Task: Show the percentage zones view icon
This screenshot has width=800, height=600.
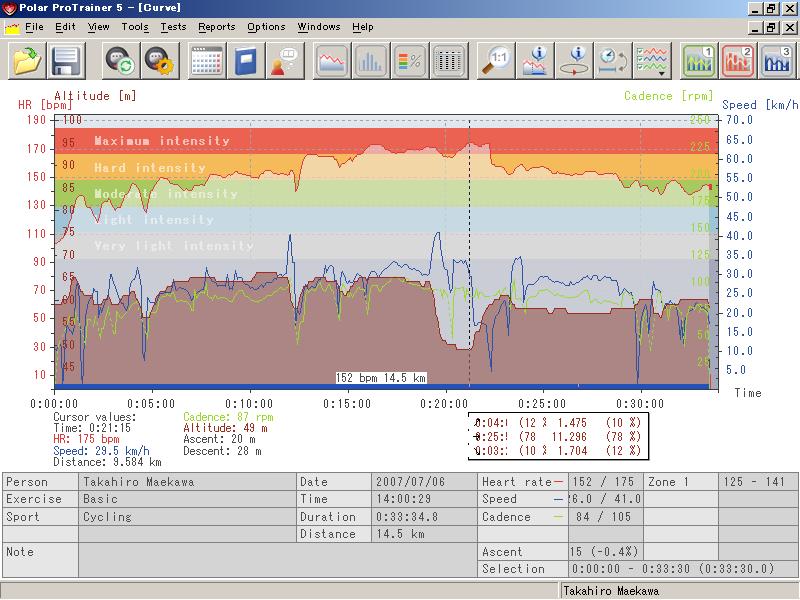Action: [x=410, y=61]
